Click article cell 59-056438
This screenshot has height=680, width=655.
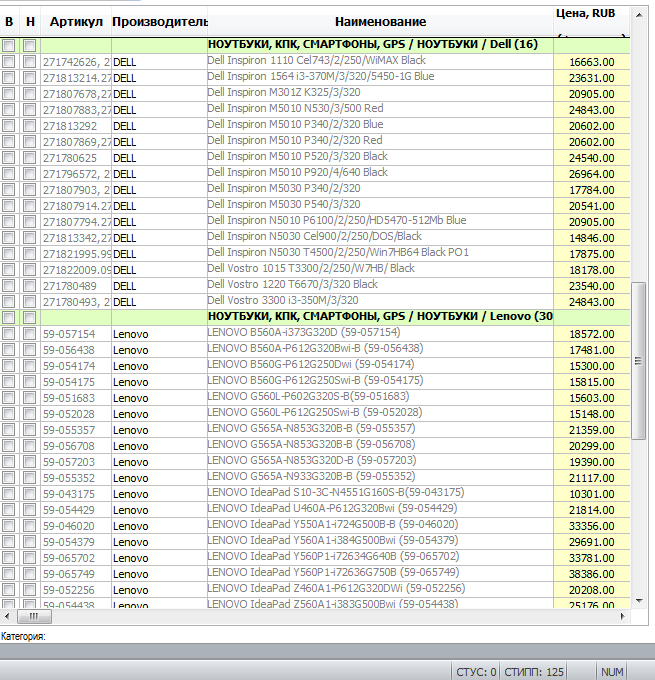[76, 350]
